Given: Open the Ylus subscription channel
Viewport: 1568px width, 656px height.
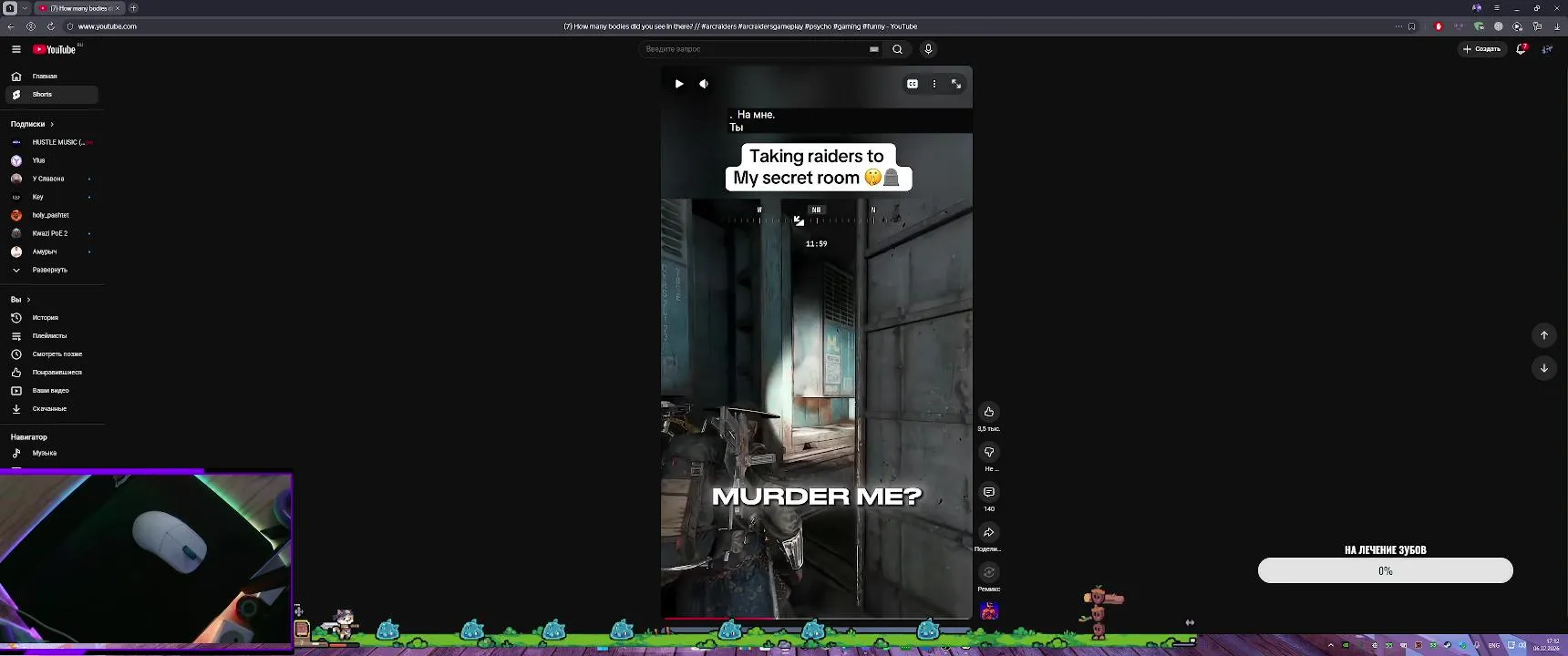Looking at the screenshot, I should [52, 160].
